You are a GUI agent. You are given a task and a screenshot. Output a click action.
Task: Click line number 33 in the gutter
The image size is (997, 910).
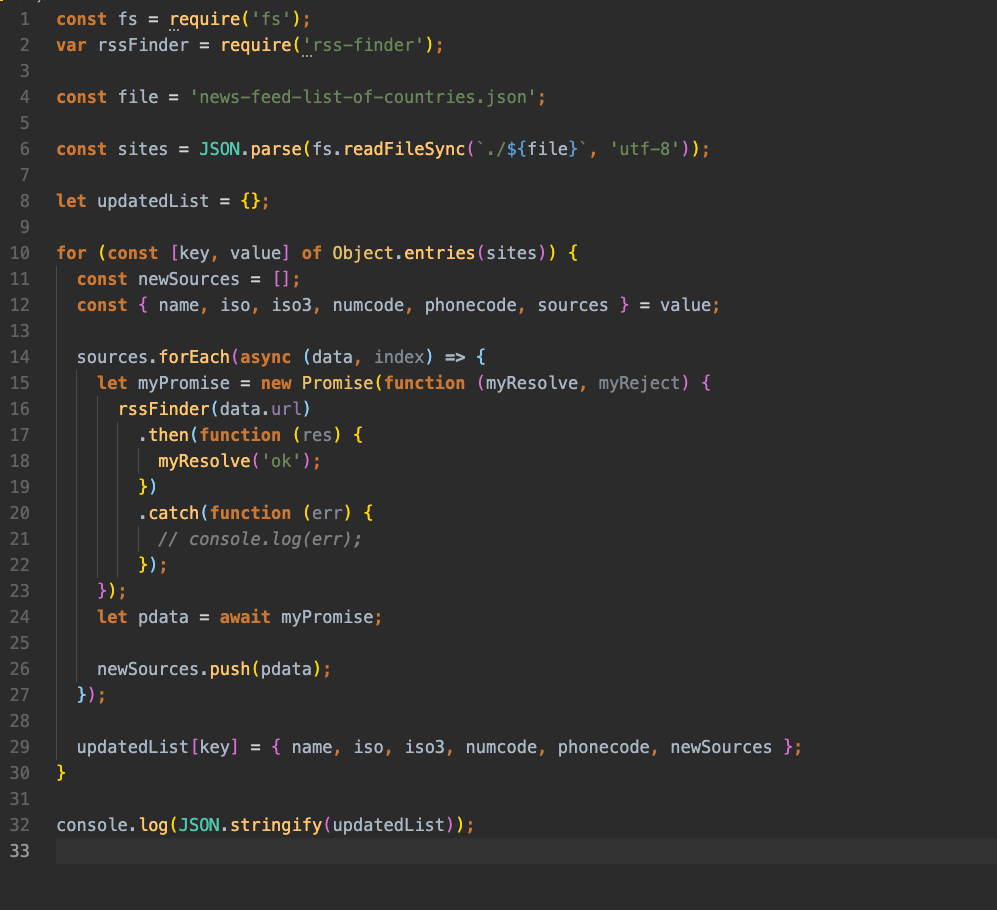coord(20,851)
